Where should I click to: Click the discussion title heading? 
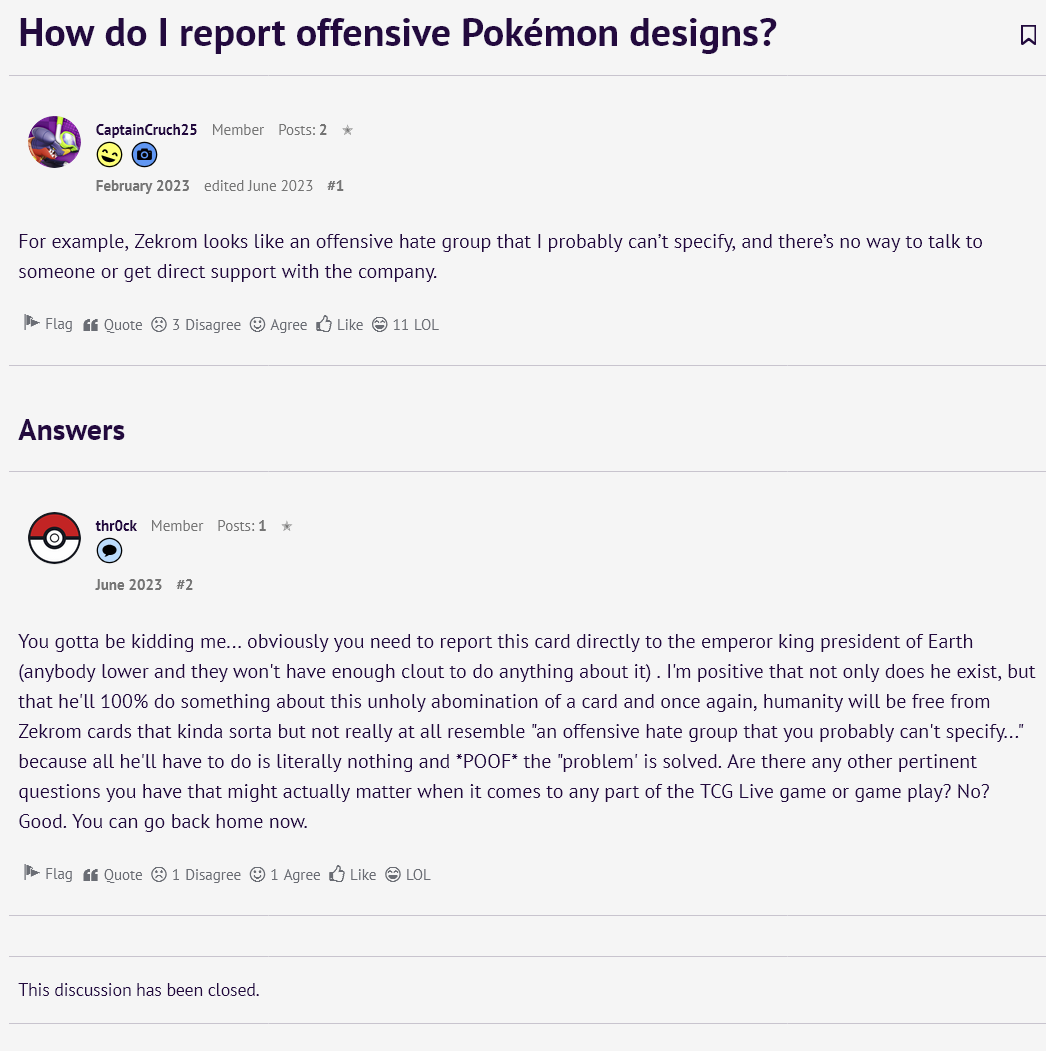click(x=397, y=32)
